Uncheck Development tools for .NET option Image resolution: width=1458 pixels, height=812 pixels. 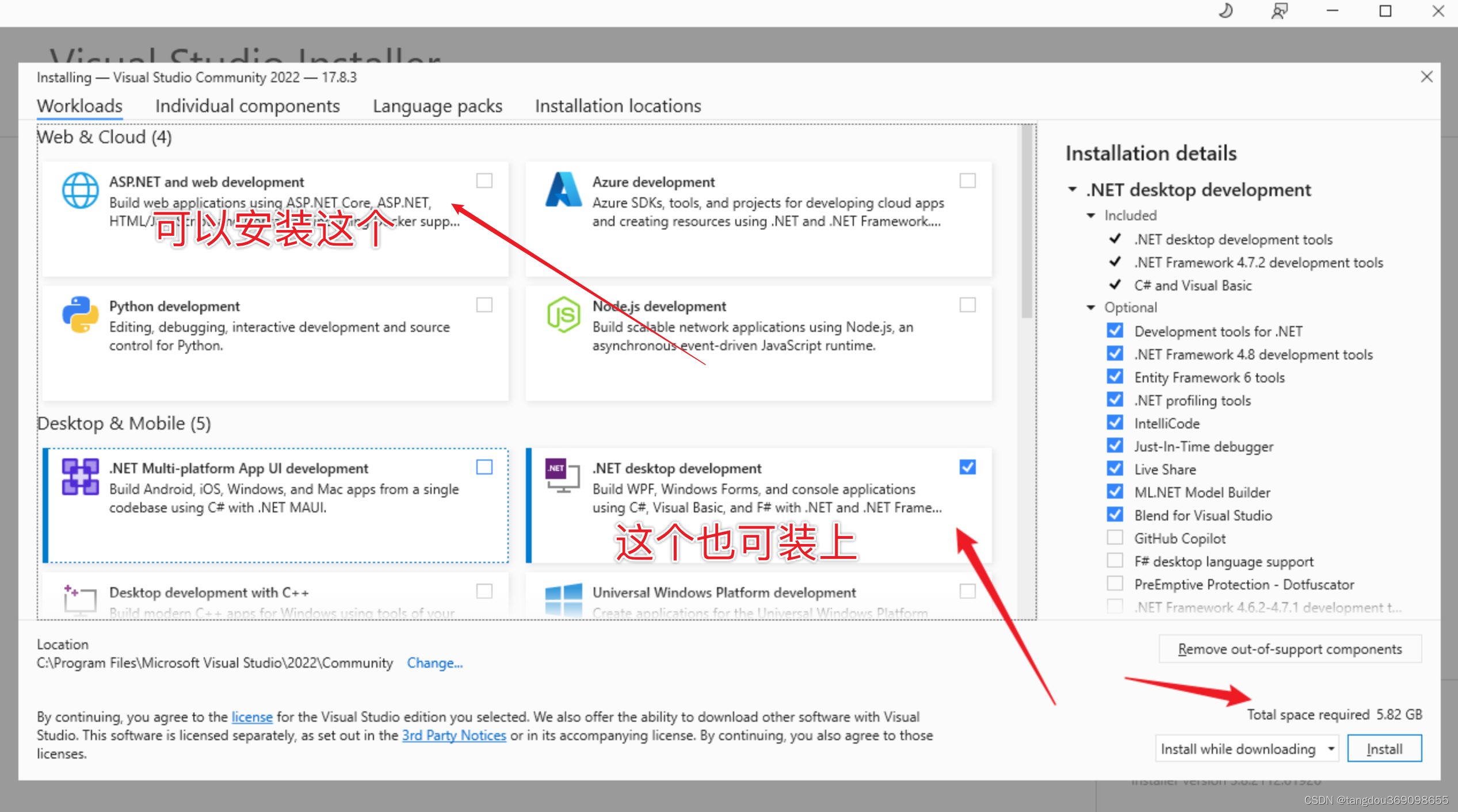(x=1115, y=331)
